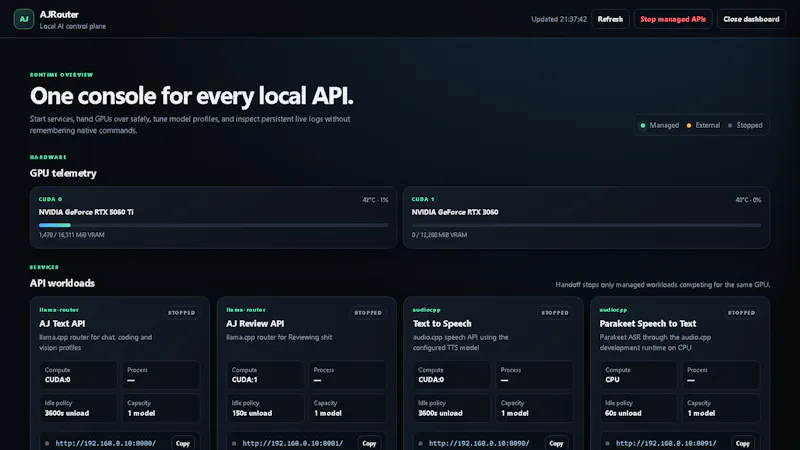The width and height of the screenshot is (800, 450).
Task: Click the Updated 21:37:42 timestamp
Action: 559,19
